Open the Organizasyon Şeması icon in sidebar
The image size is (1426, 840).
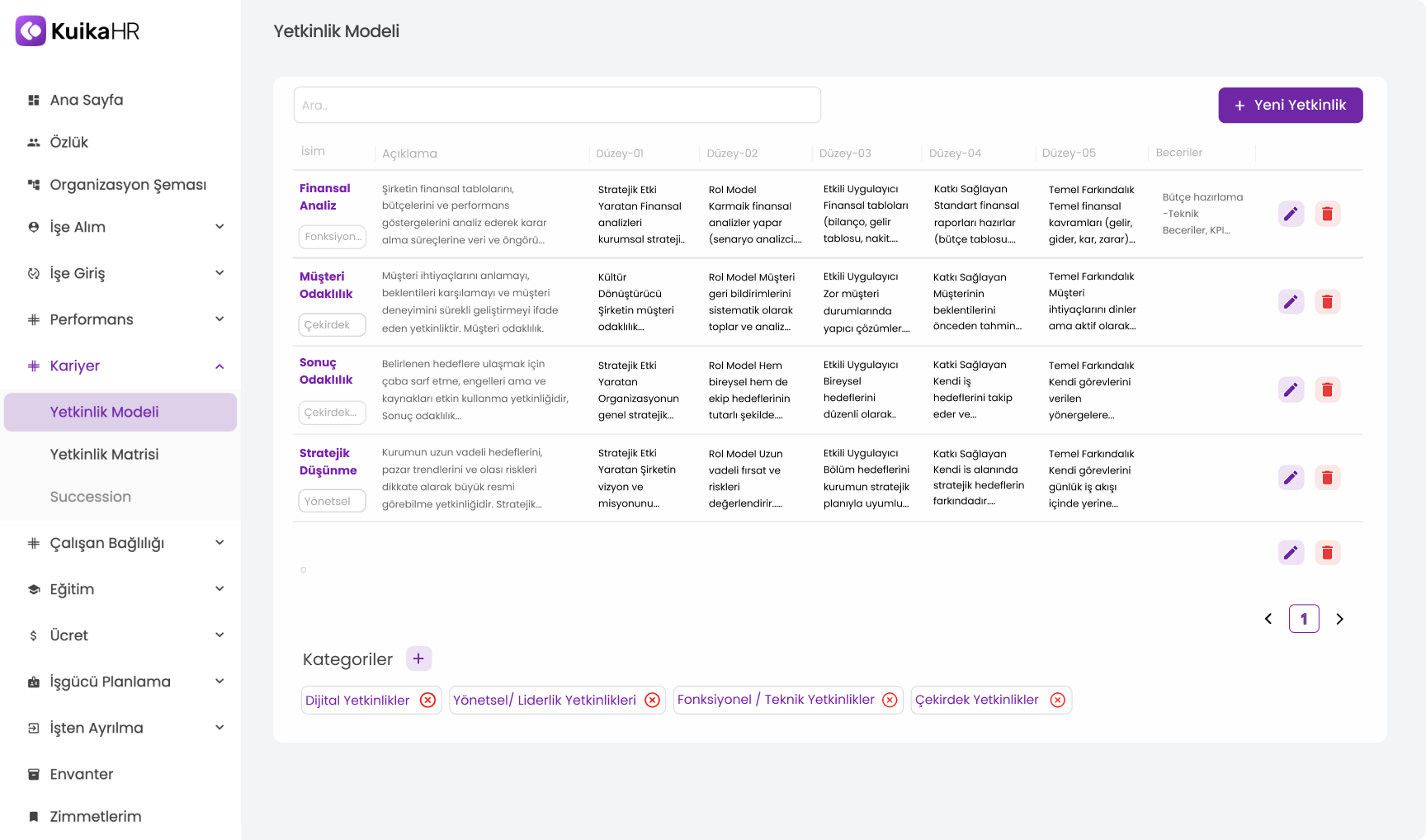point(33,184)
